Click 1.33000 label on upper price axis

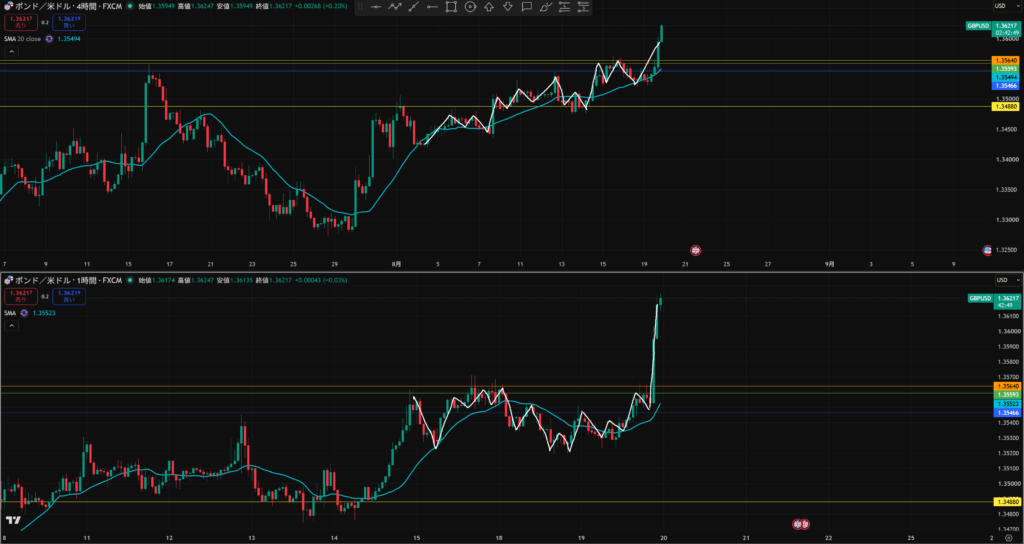click(x=1006, y=220)
